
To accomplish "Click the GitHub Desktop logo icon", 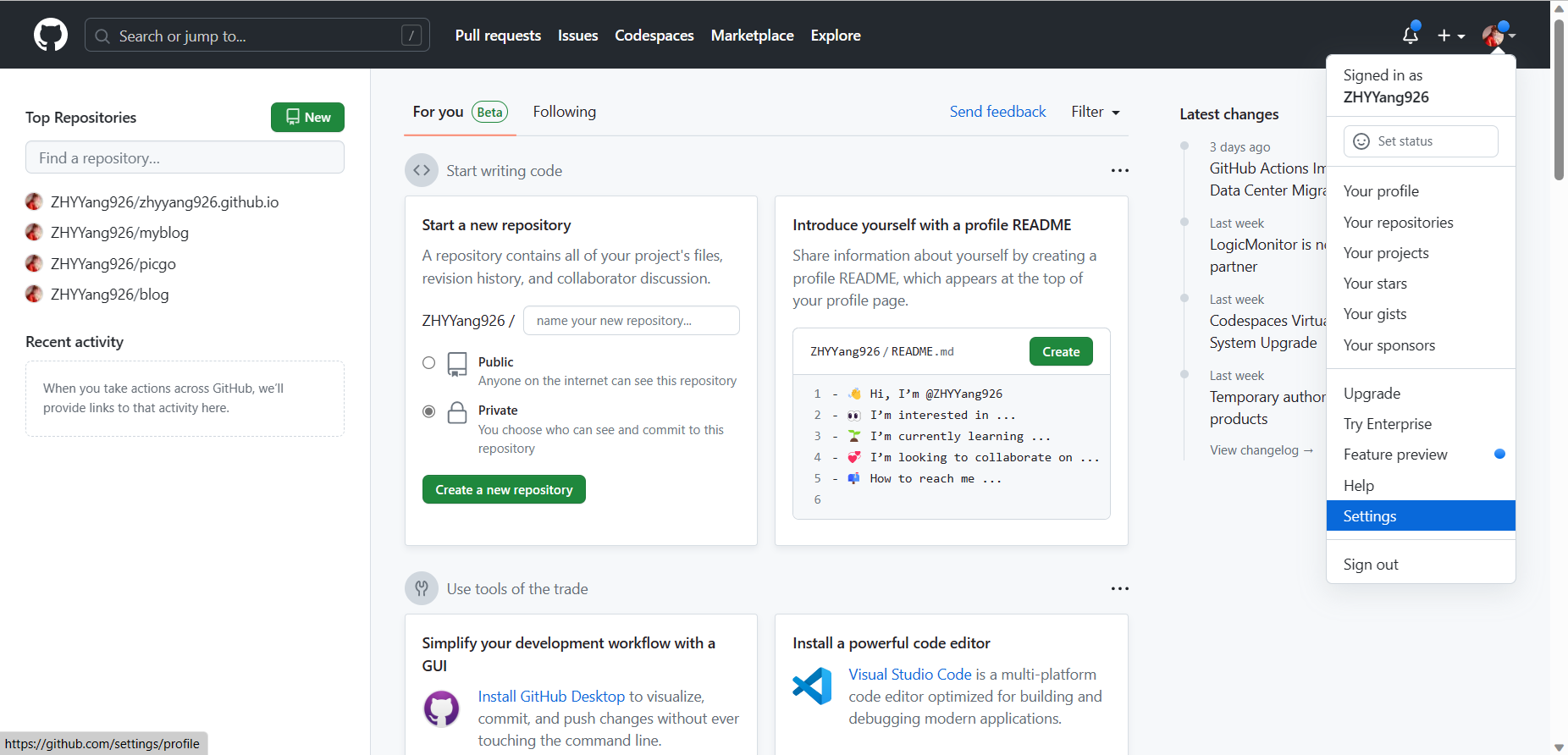I will pos(441,708).
